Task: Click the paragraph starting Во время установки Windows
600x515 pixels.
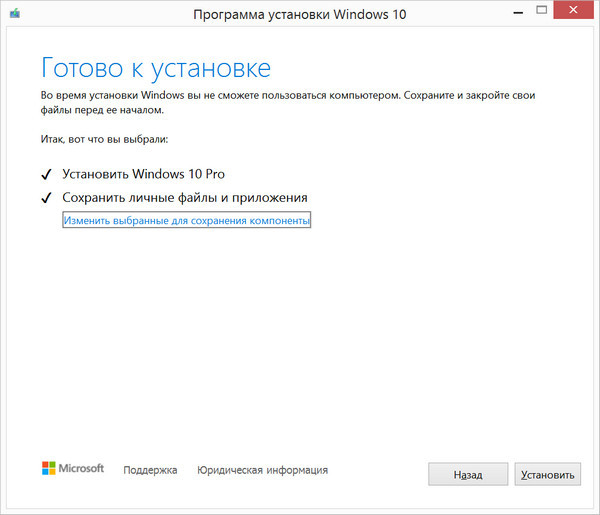Action: pyautogui.click(x=288, y=103)
